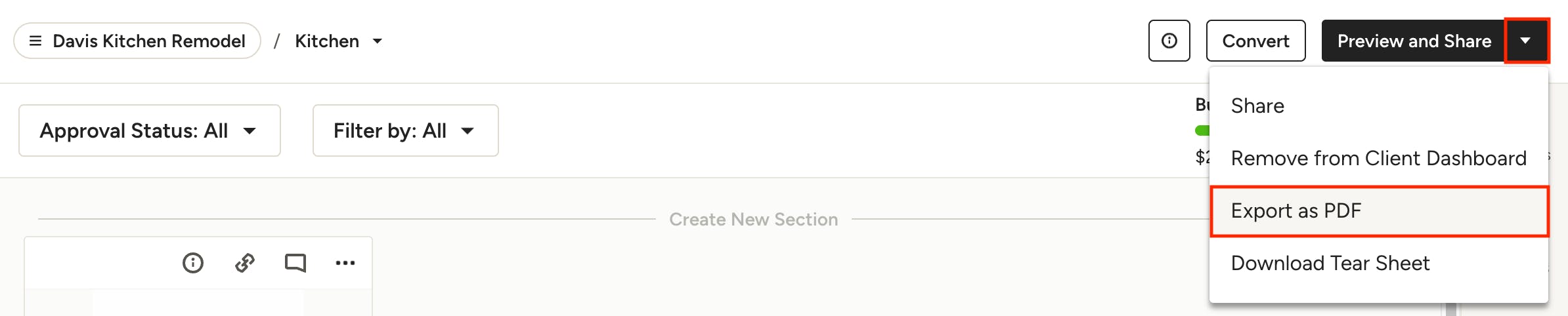The width and height of the screenshot is (1568, 316).
Task: Open the card info icon
Action: [192, 263]
